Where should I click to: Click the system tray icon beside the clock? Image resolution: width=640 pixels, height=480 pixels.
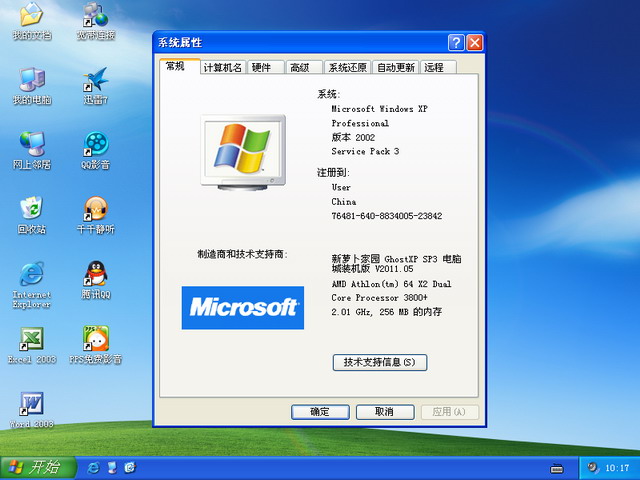pos(593,467)
